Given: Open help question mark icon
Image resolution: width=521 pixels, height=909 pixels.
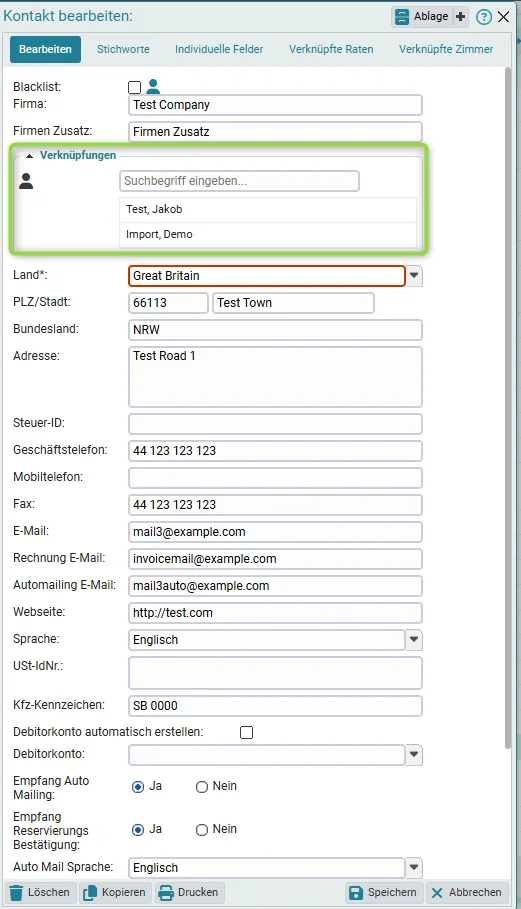Looking at the screenshot, I should click(484, 17).
